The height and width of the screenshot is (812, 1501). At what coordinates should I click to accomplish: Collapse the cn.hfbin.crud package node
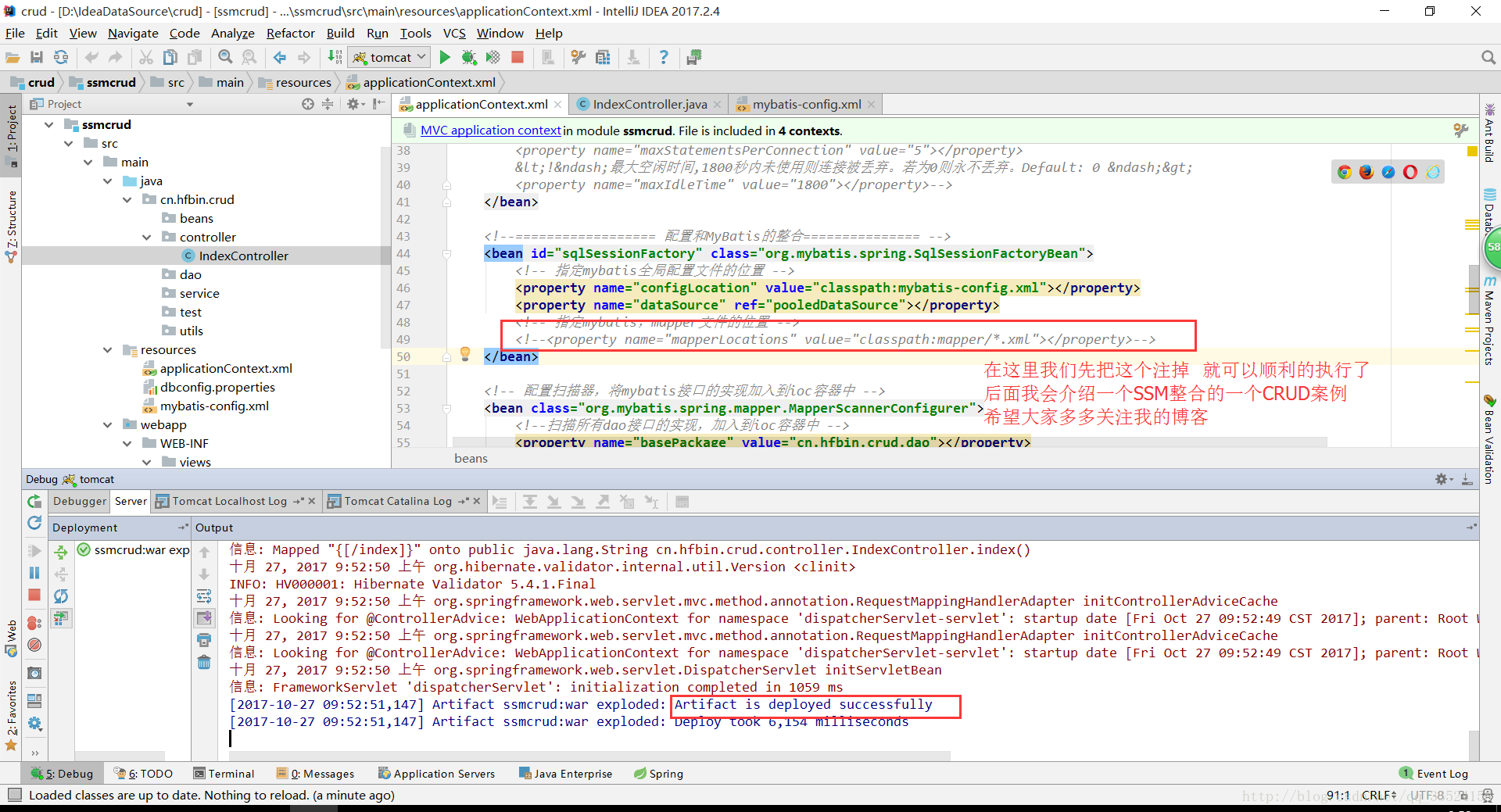(x=127, y=199)
